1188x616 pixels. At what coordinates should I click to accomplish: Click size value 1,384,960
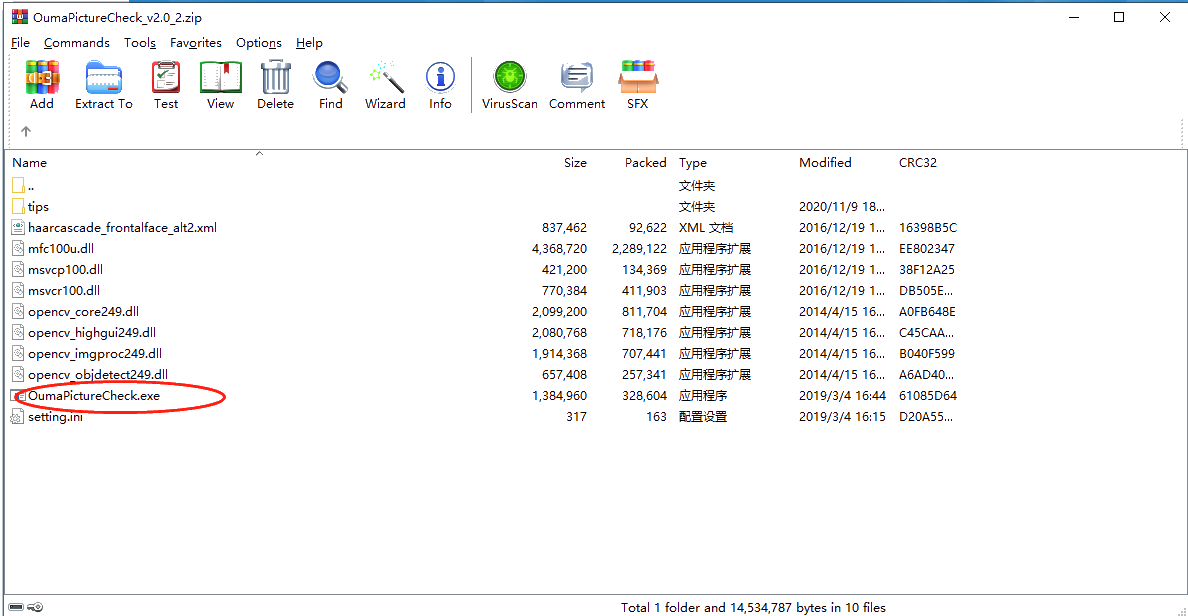point(559,396)
